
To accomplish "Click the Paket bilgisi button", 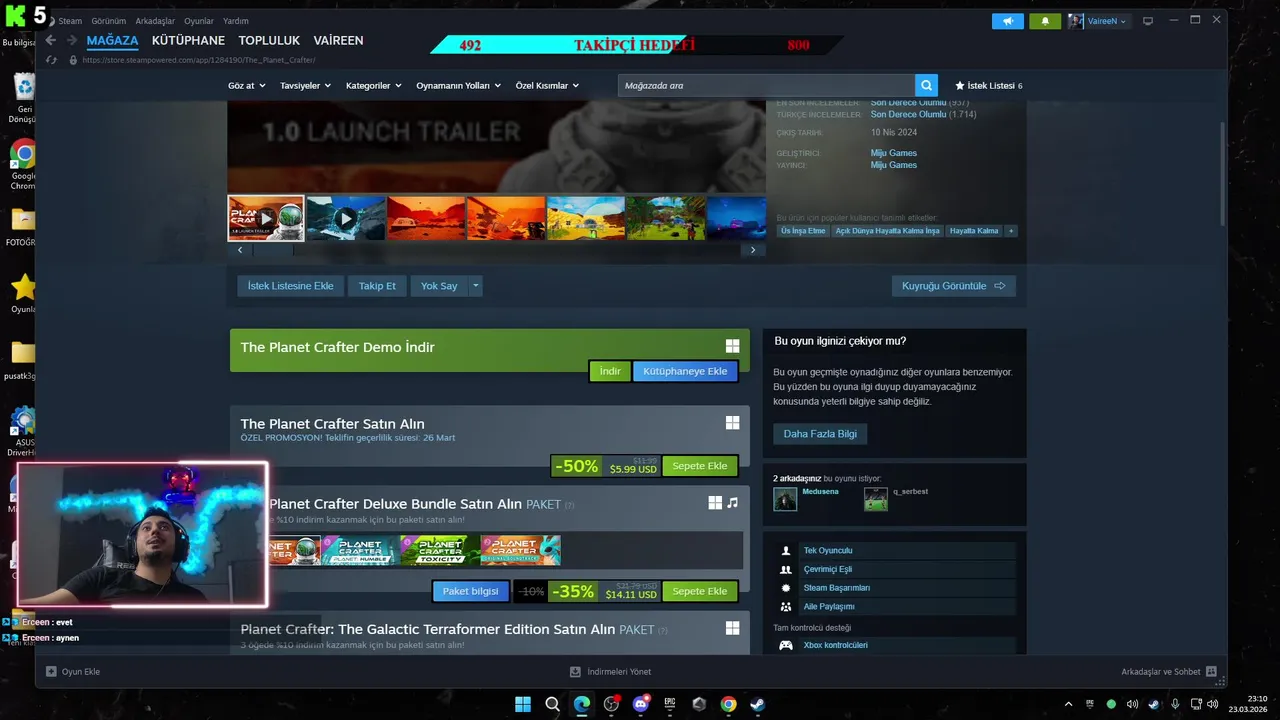I will [x=470, y=591].
